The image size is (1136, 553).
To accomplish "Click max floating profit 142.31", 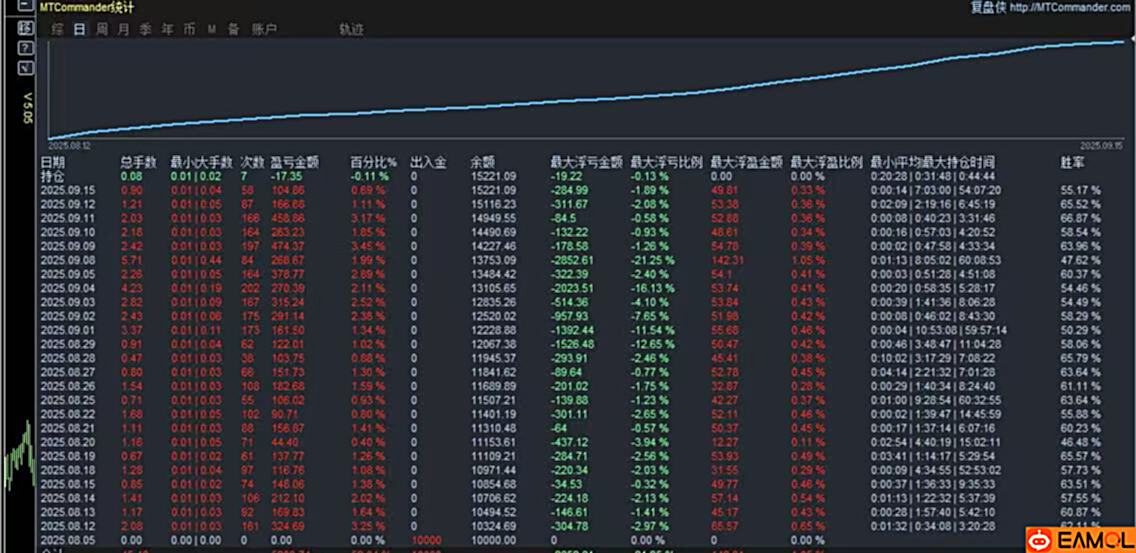I will tap(727, 260).
